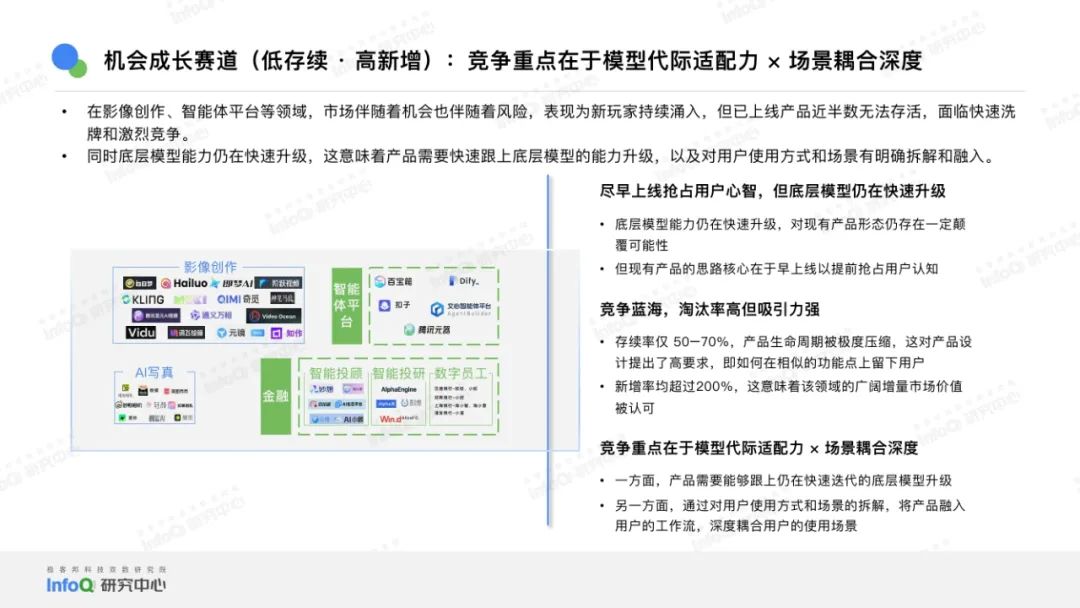1080x608 pixels.
Task: Click the slide title starting 机会成长赛道
Action: (512, 61)
